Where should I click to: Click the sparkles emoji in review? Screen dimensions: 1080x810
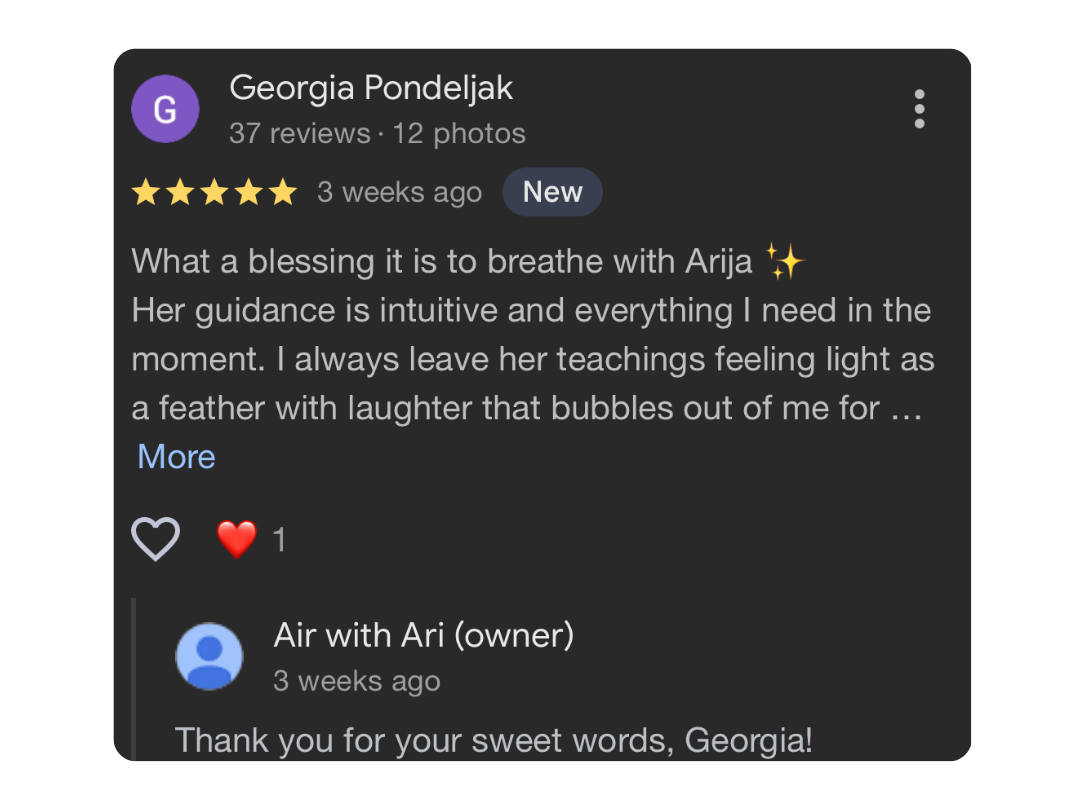[x=785, y=262]
